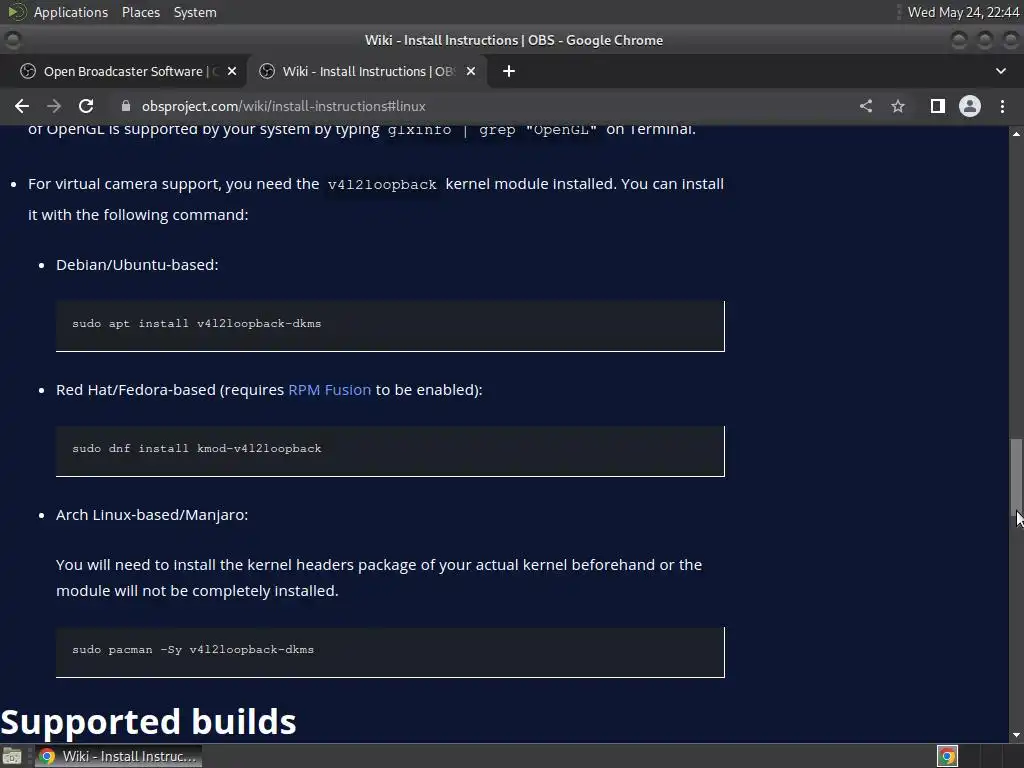Viewport: 1024px width, 768px height.
Task: Click the Wiki - Install Instruc... taskbar button
Action: pos(118,756)
